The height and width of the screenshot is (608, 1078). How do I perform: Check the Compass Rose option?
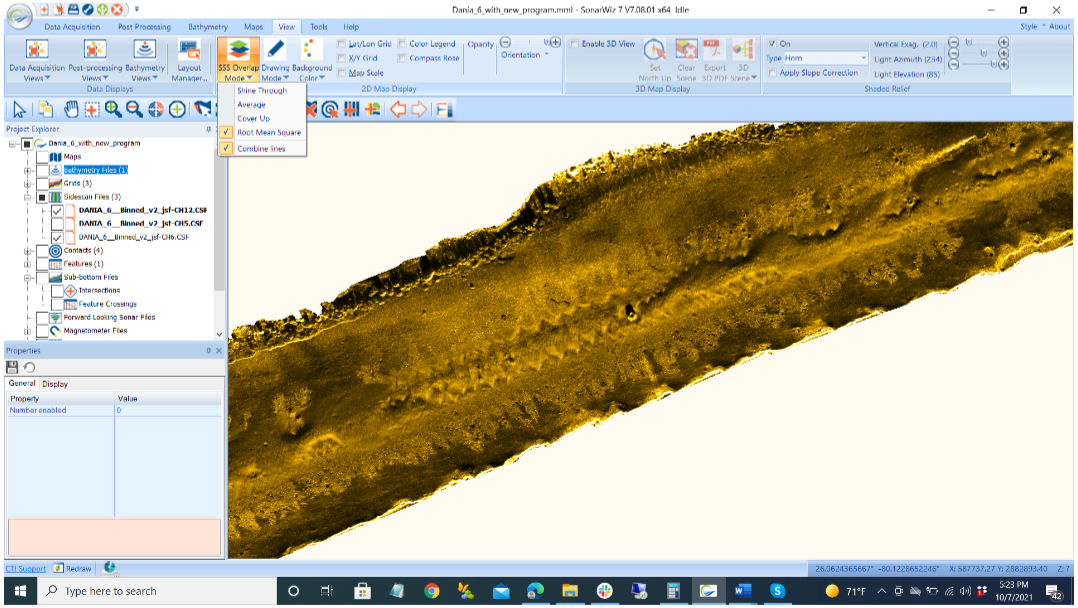(402, 58)
